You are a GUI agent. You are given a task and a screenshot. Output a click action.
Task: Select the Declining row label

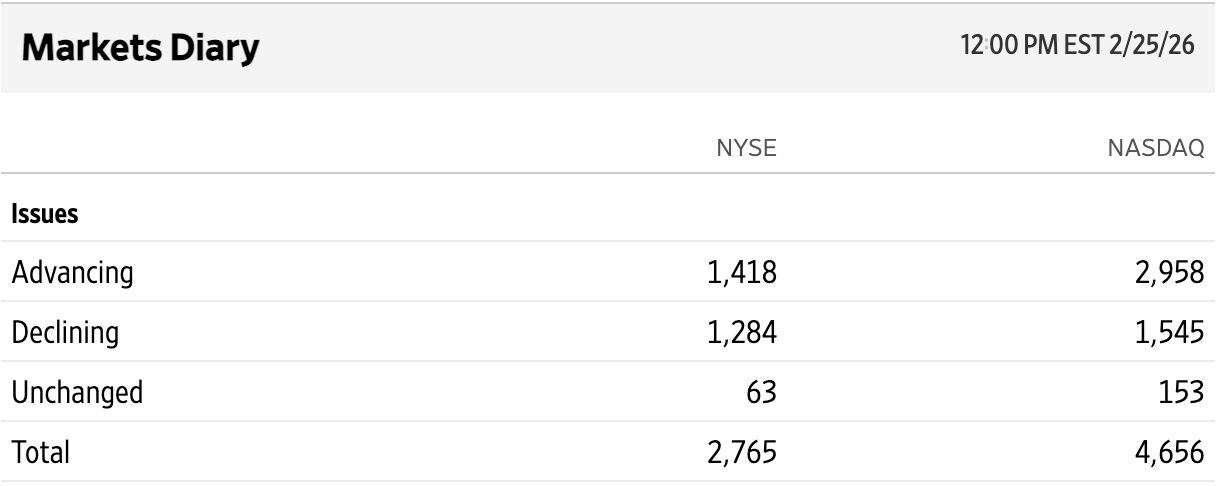click(66, 332)
